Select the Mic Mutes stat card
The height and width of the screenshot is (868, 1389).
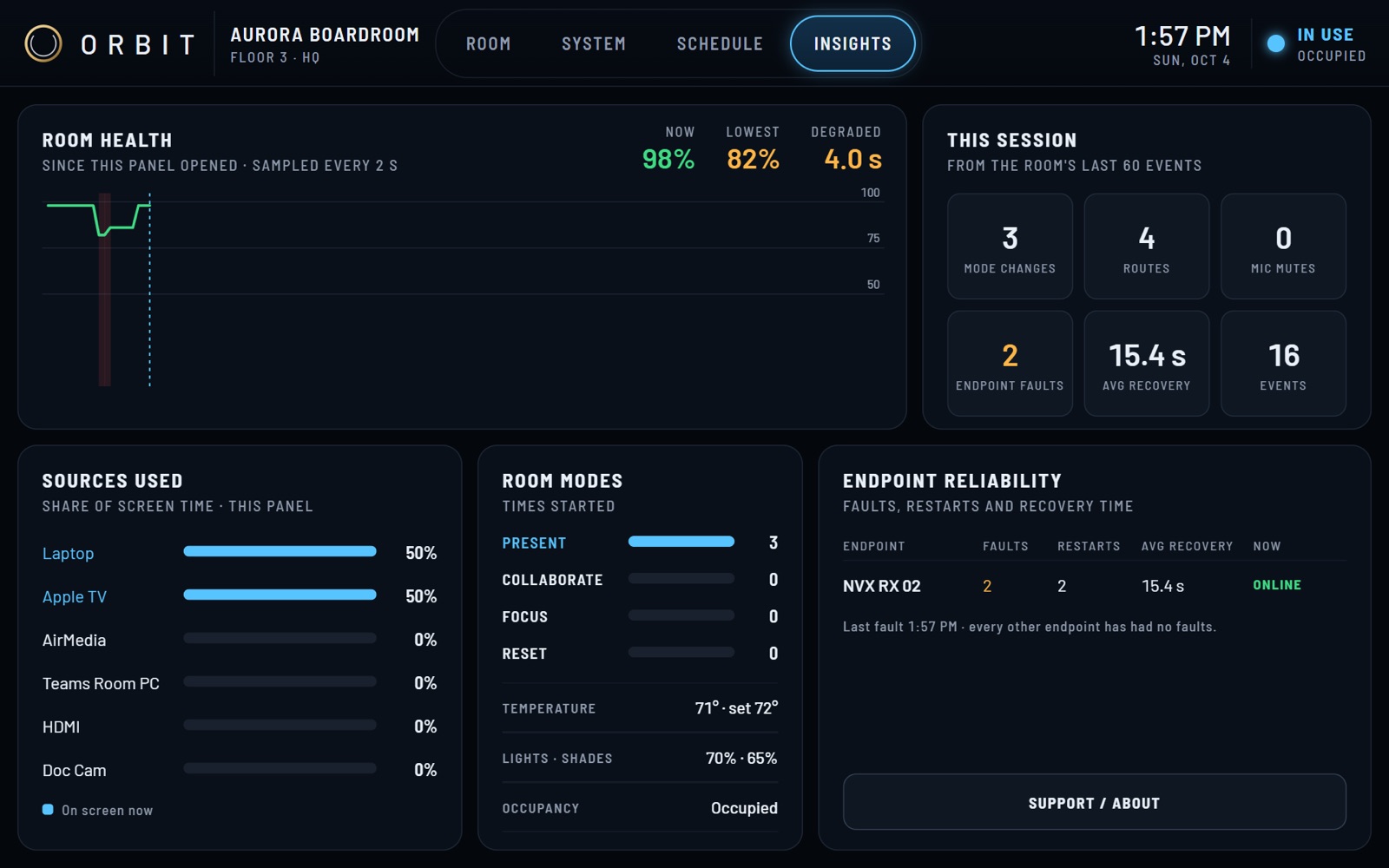(1283, 247)
